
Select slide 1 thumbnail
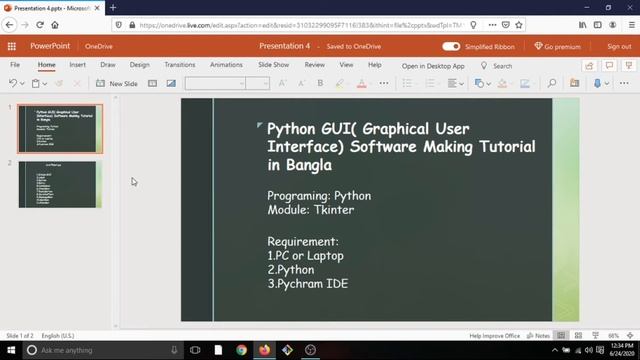coord(60,129)
